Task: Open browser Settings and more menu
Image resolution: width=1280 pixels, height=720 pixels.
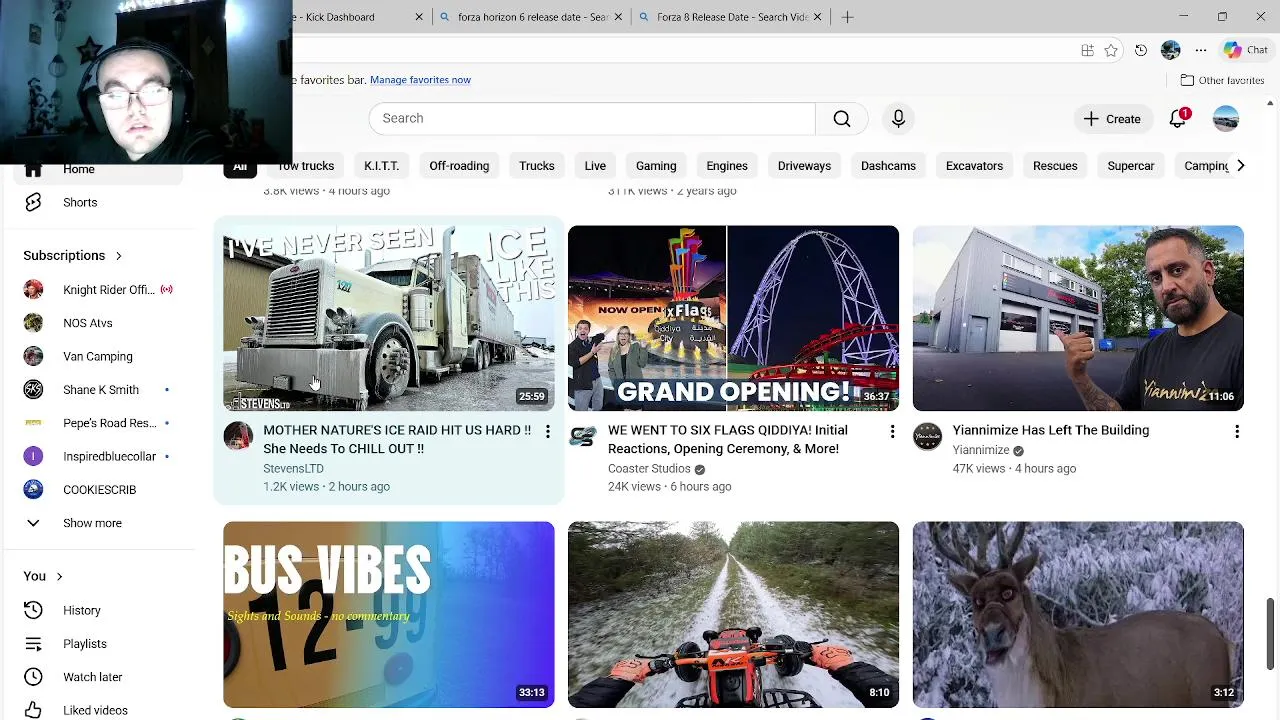Action: coord(1201,50)
